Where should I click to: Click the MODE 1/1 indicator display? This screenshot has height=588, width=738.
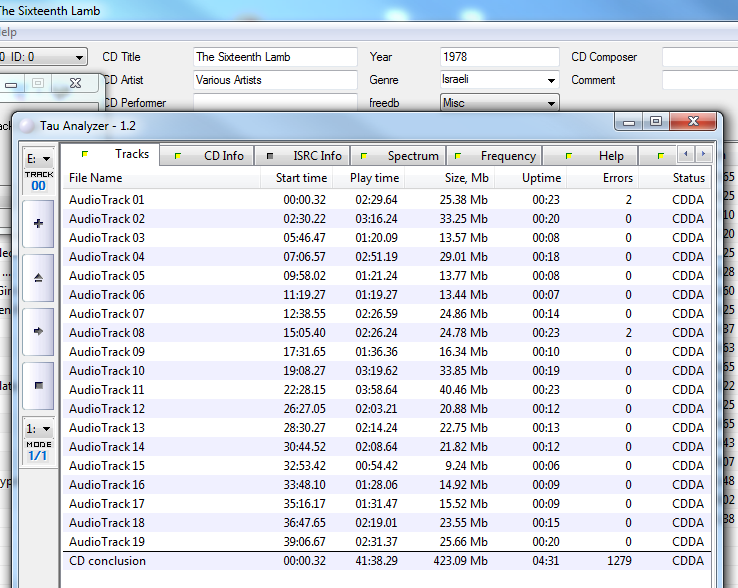pyautogui.click(x=39, y=451)
